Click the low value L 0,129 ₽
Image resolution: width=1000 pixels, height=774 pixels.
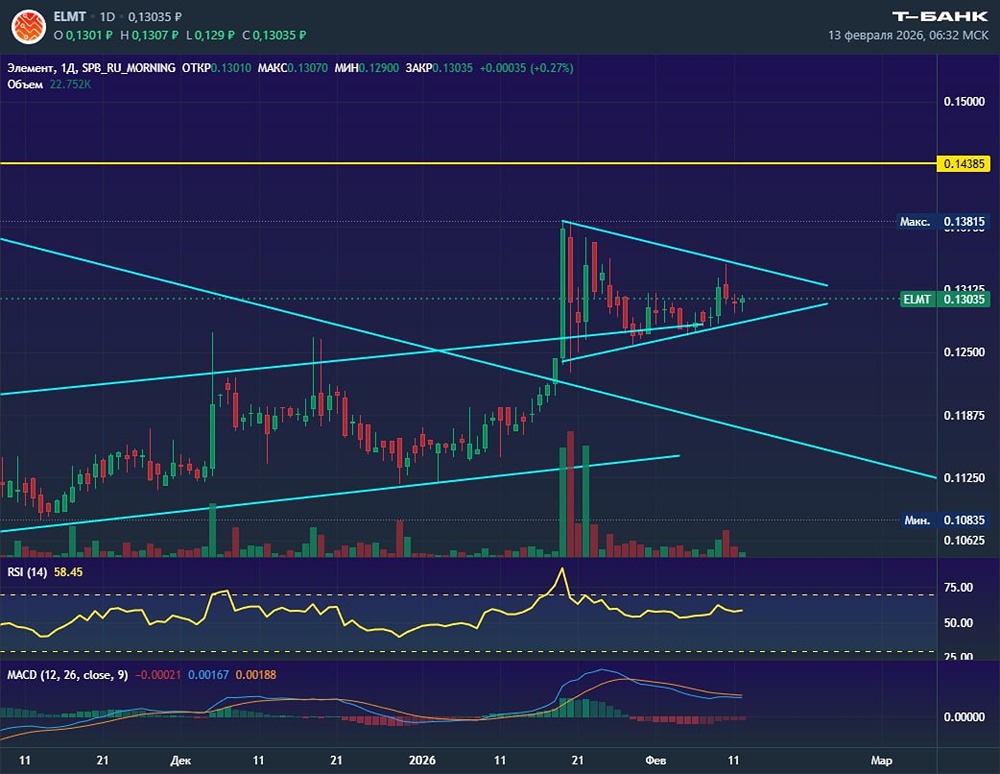tap(210, 35)
